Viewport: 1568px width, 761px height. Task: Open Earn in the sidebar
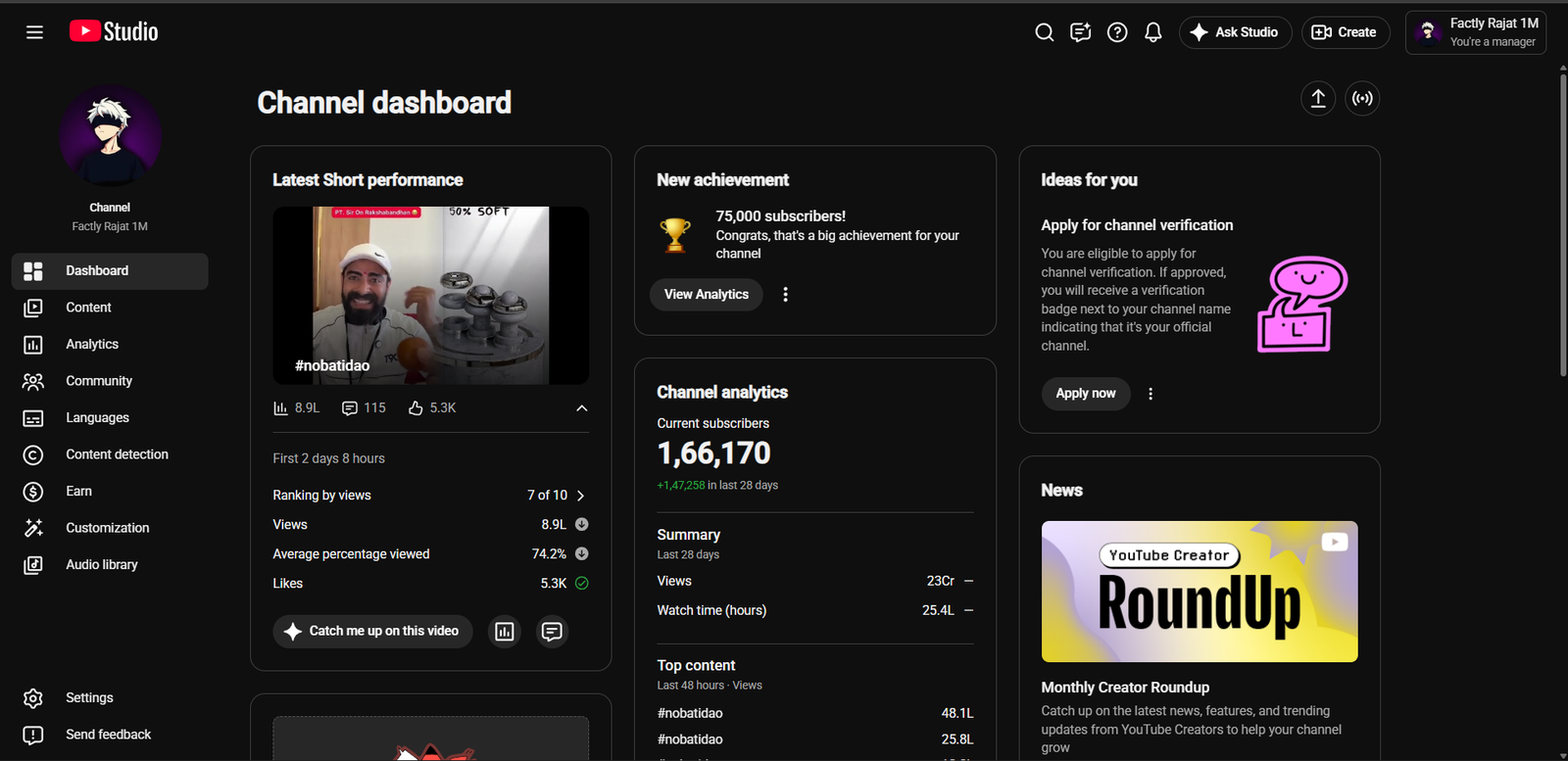click(x=110, y=492)
